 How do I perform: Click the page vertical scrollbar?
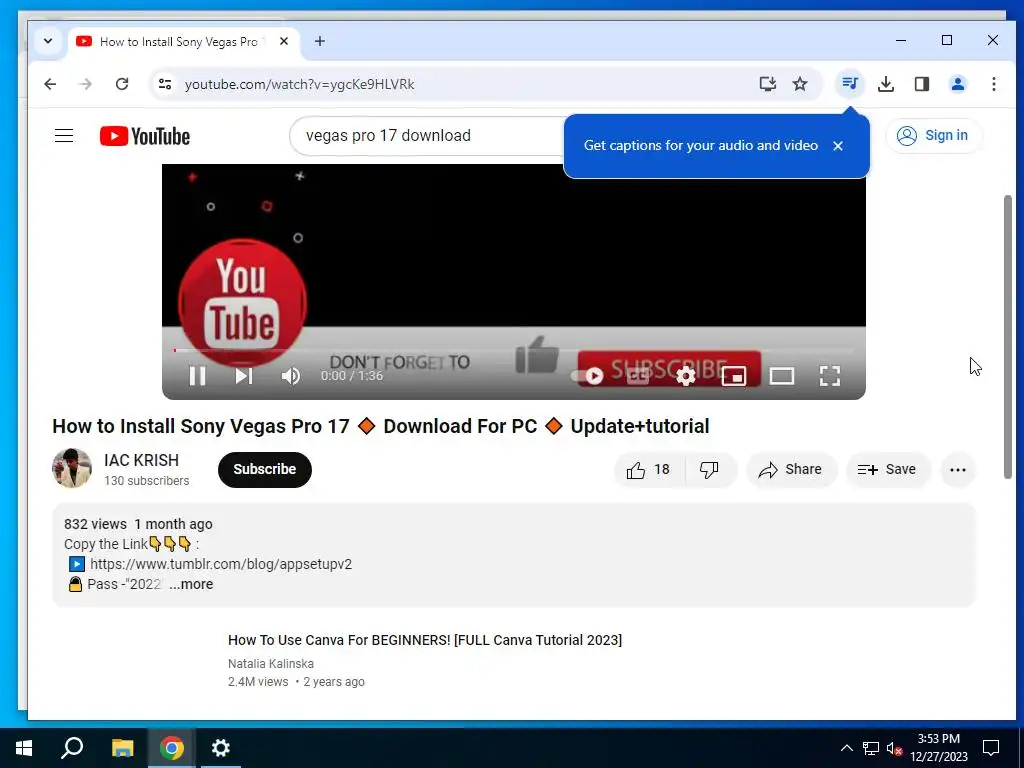coord(1008,336)
